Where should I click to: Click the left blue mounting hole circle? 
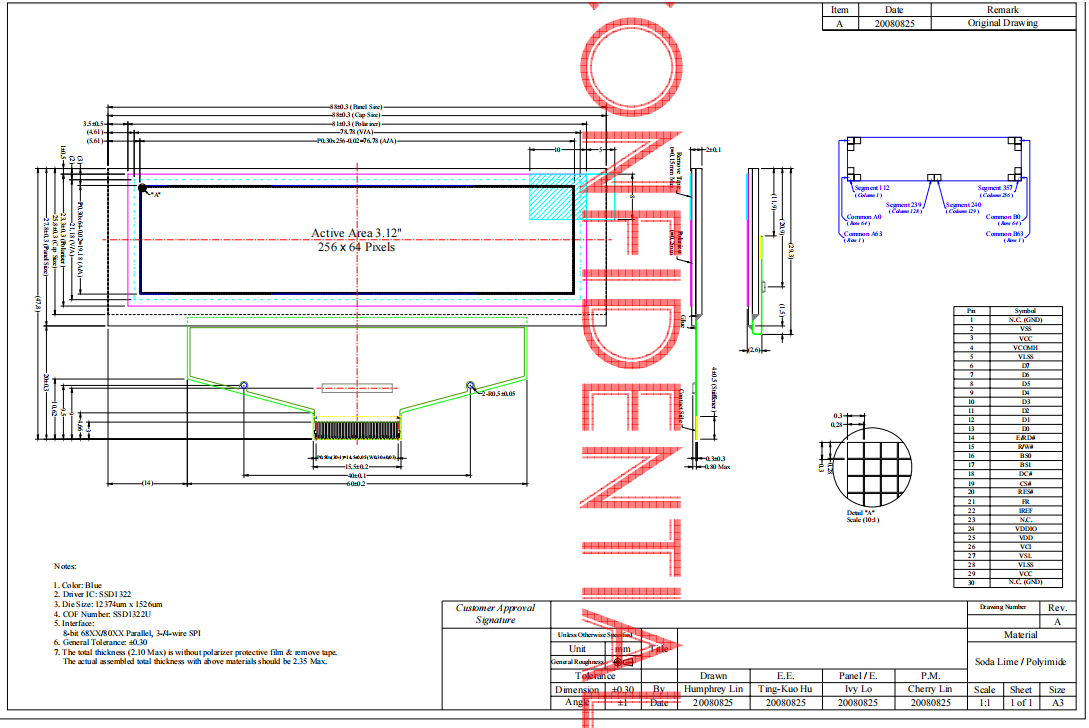pos(244,385)
